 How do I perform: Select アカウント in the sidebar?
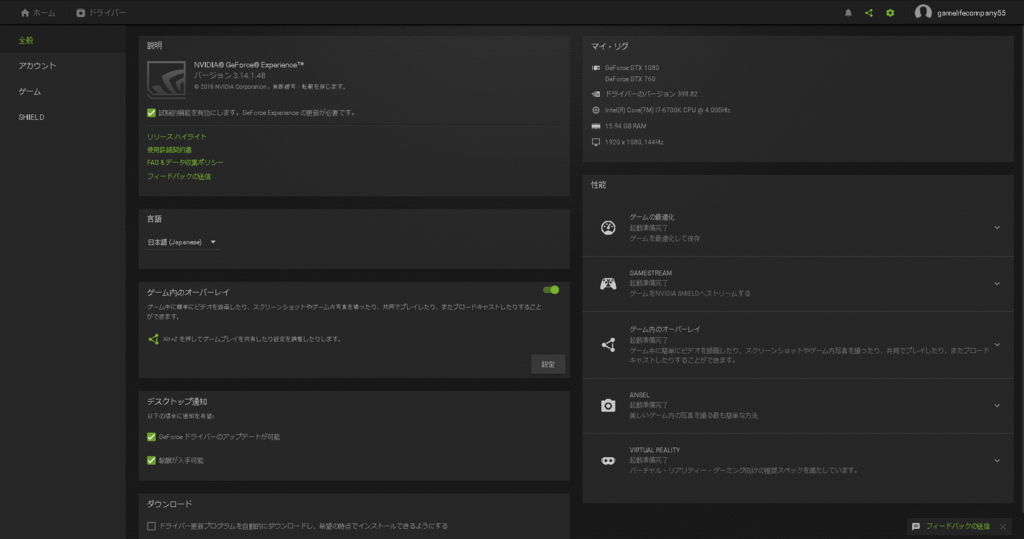click(x=37, y=65)
